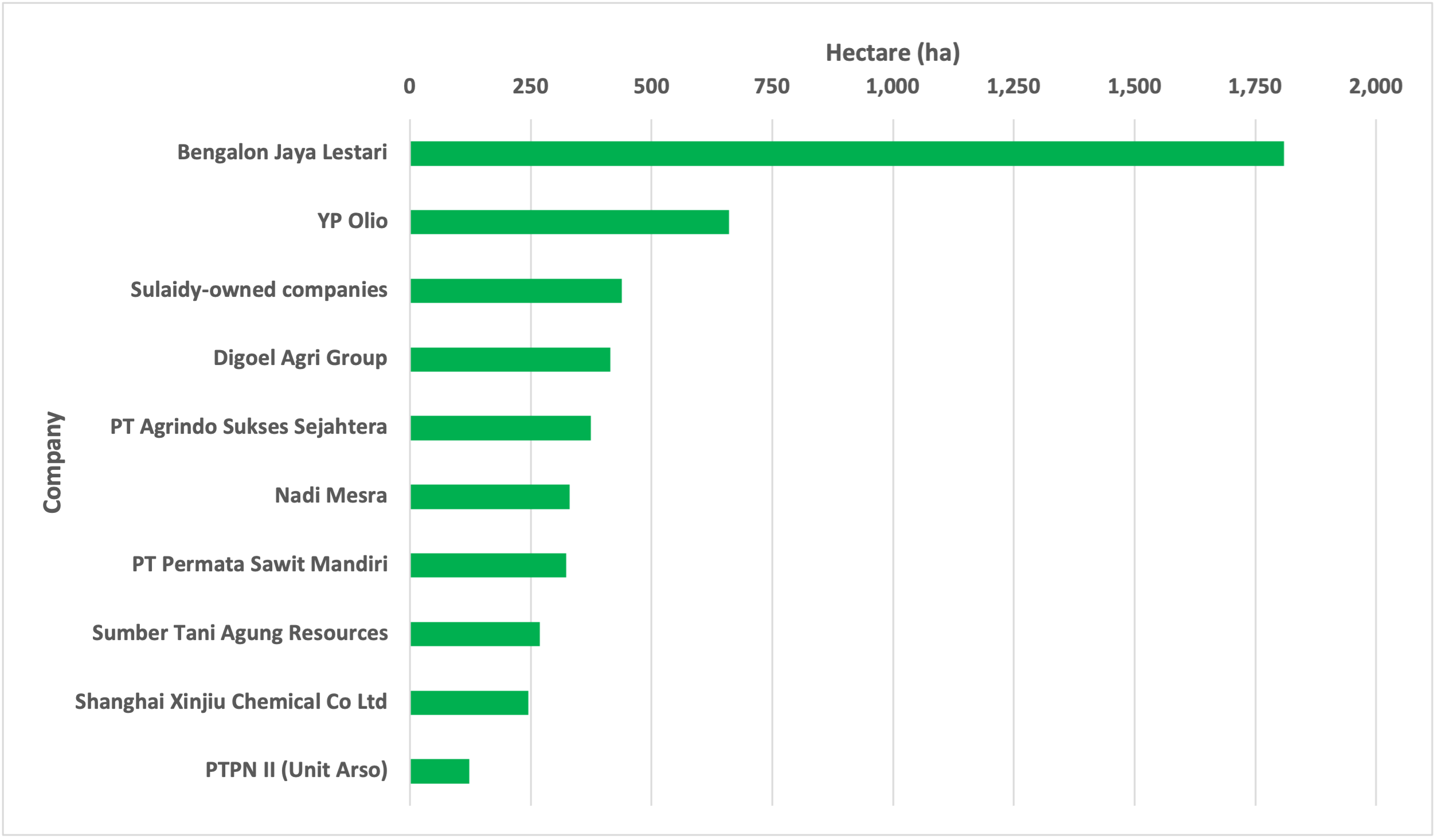This screenshot has width=1437, height=840.
Task: Click the Sulaidy-owned companies bar
Action: (x=516, y=291)
